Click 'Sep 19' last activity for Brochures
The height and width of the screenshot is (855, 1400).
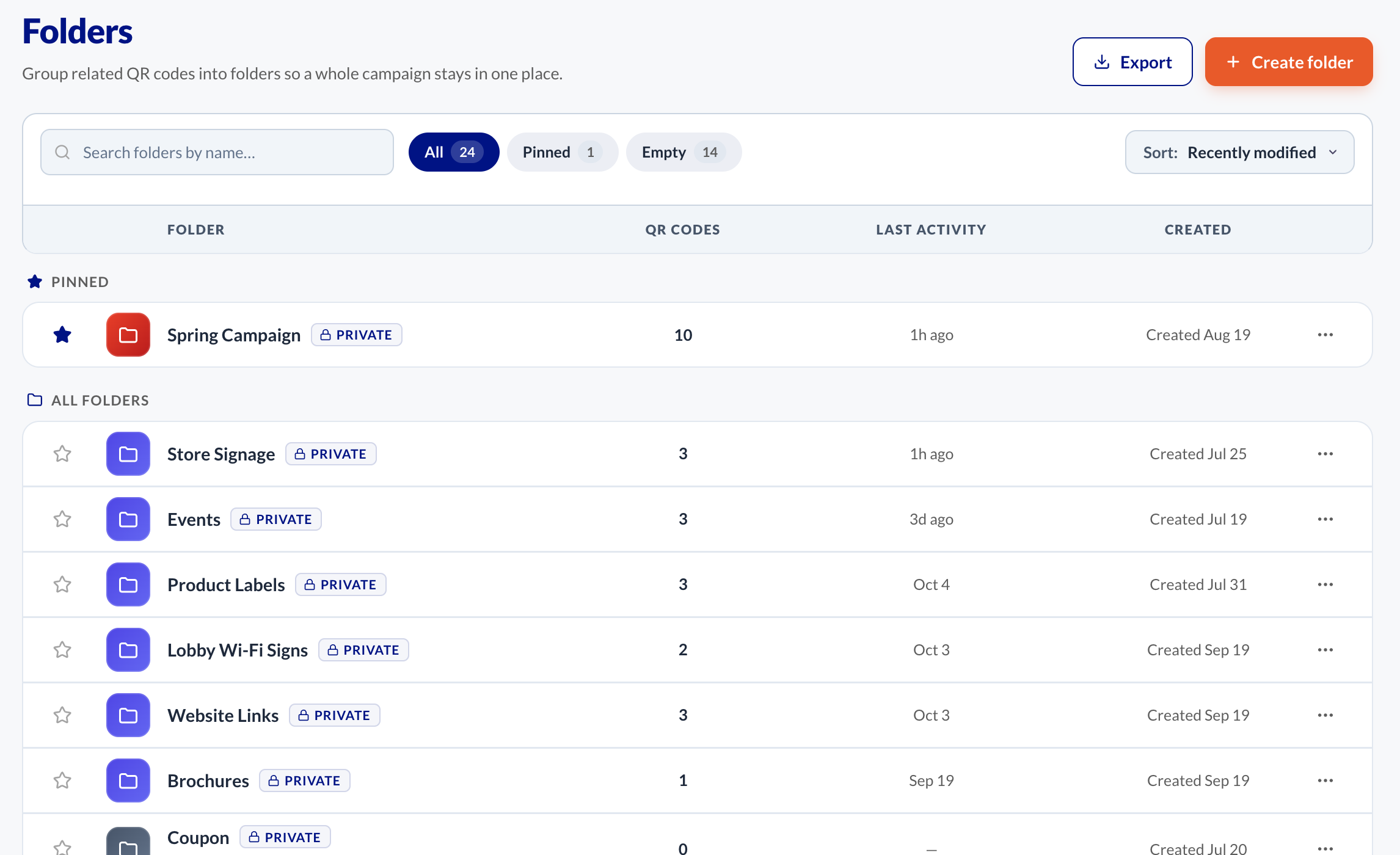pos(931,780)
